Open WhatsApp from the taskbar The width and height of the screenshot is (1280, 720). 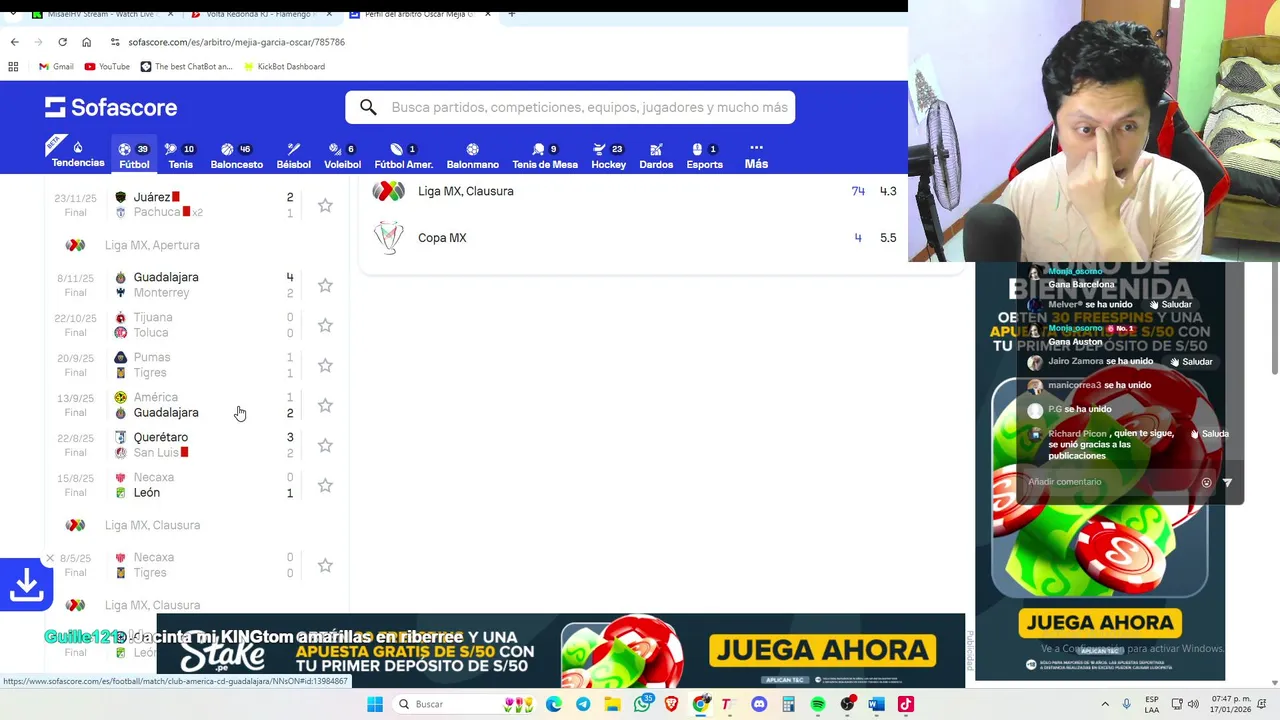pos(643,704)
